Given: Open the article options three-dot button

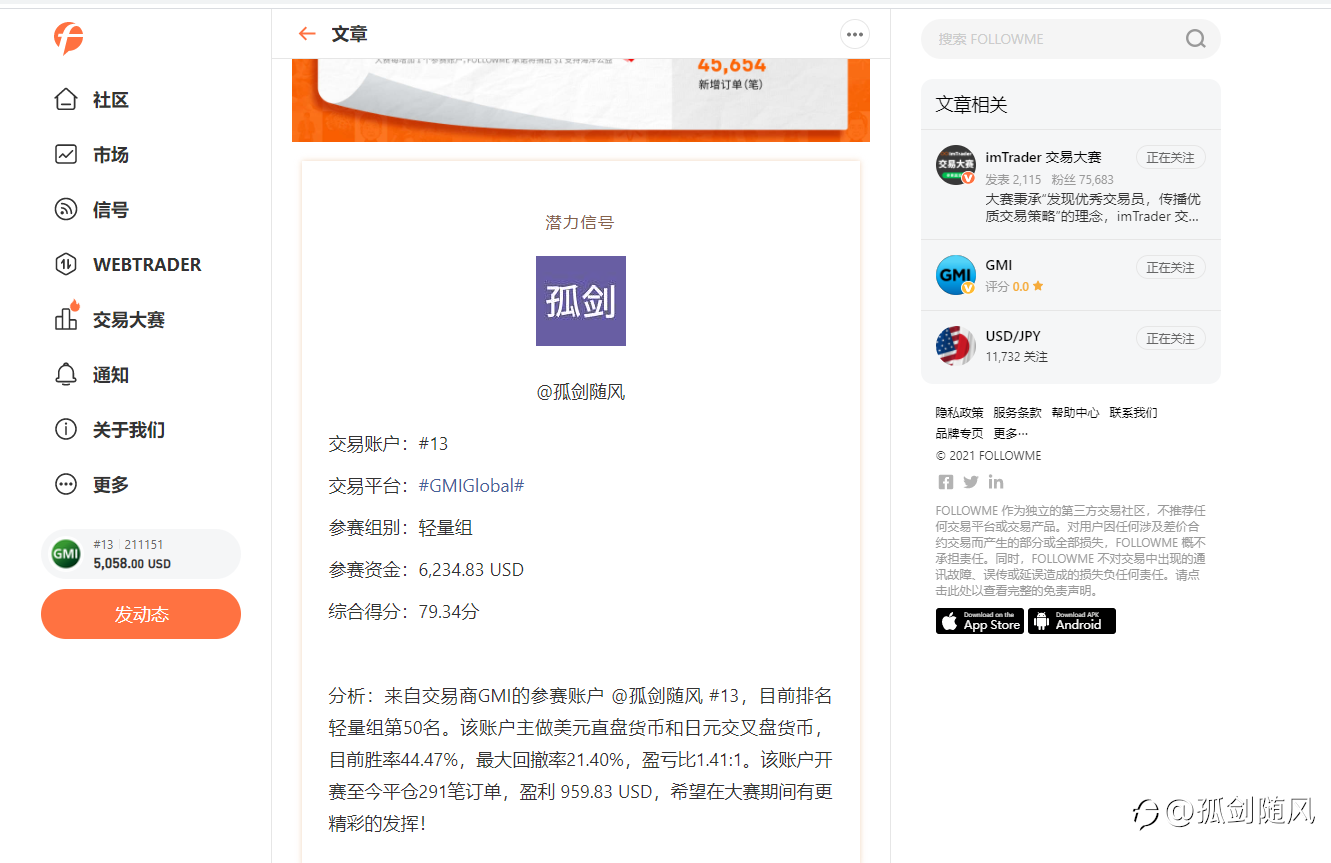Looking at the screenshot, I should click(x=854, y=34).
